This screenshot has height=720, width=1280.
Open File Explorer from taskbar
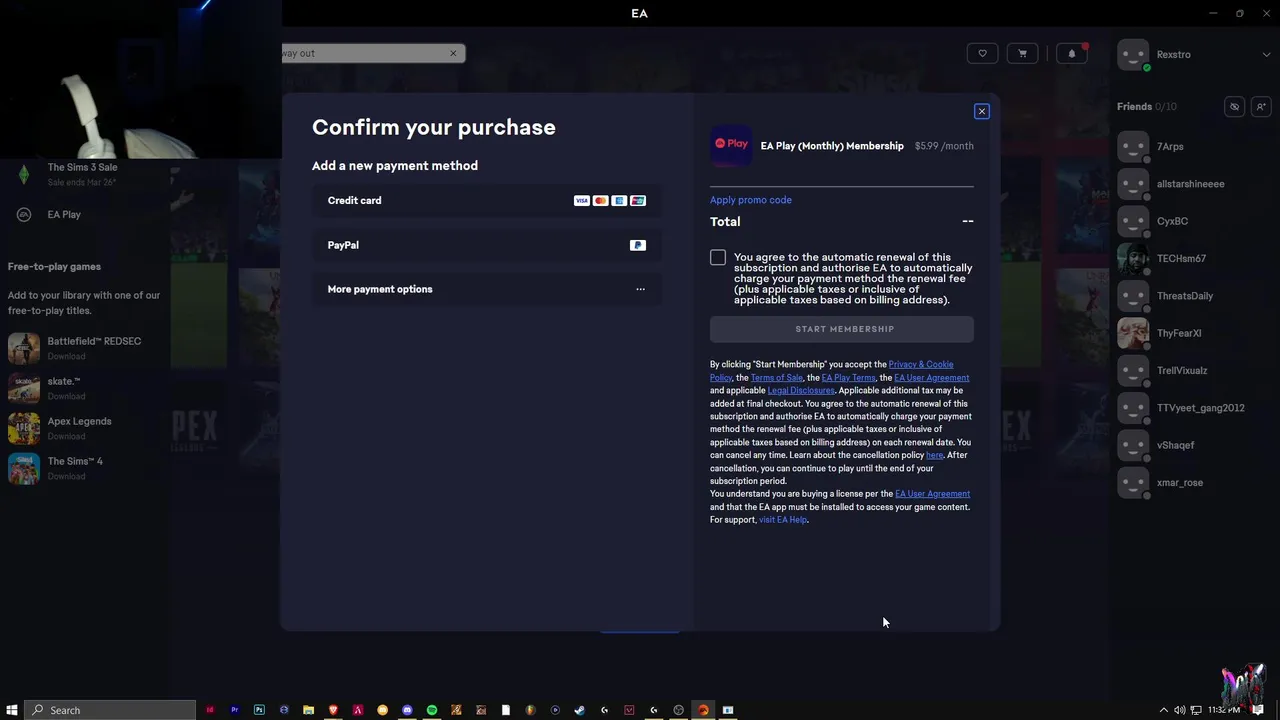[308, 710]
